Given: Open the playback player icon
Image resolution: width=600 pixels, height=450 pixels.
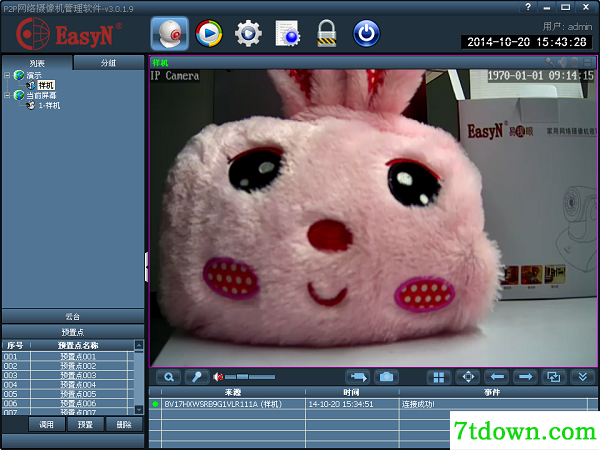Looking at the screenshot, I should (x=209, y=33).
